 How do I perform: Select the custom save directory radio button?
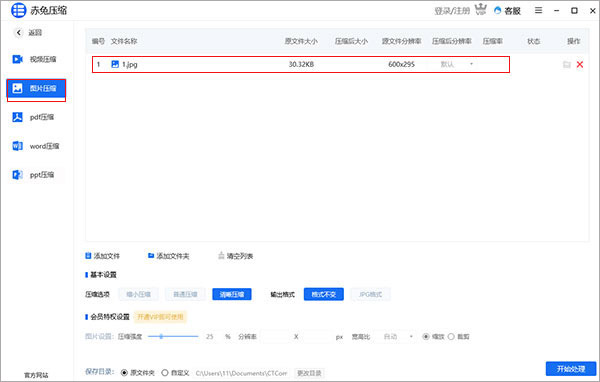[165, 372]
